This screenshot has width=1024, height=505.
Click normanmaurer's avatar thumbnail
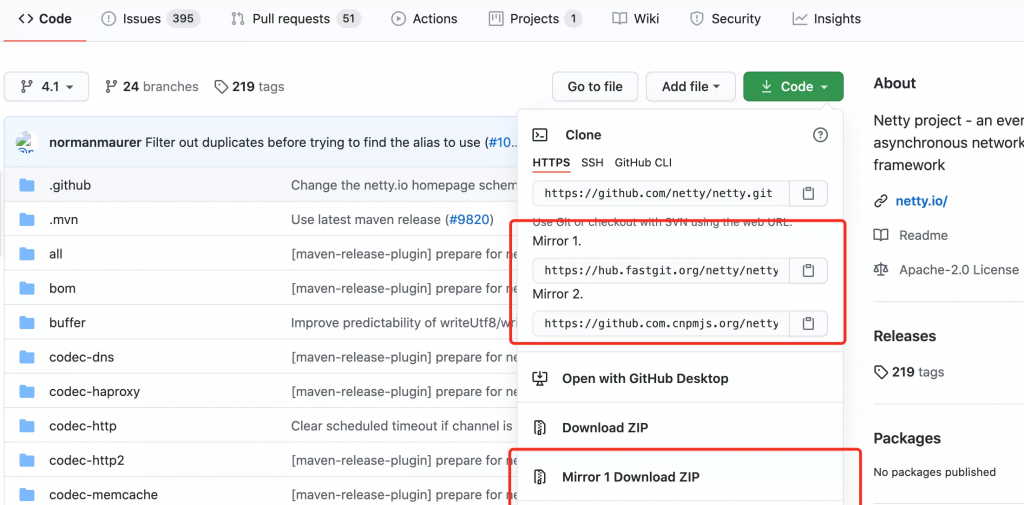(x=25, y=142)
